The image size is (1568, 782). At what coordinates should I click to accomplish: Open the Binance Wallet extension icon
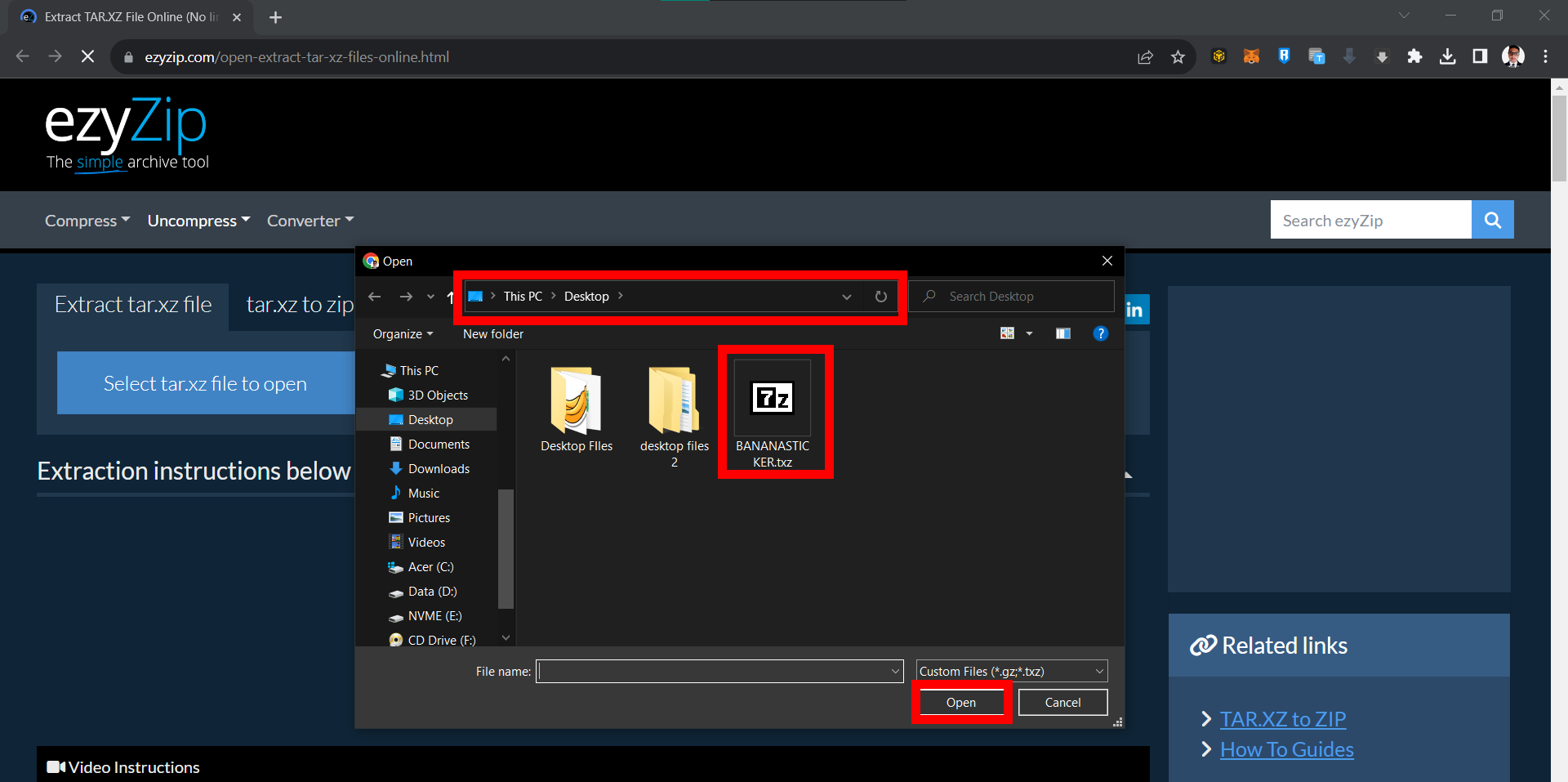tap(1218, 56)
